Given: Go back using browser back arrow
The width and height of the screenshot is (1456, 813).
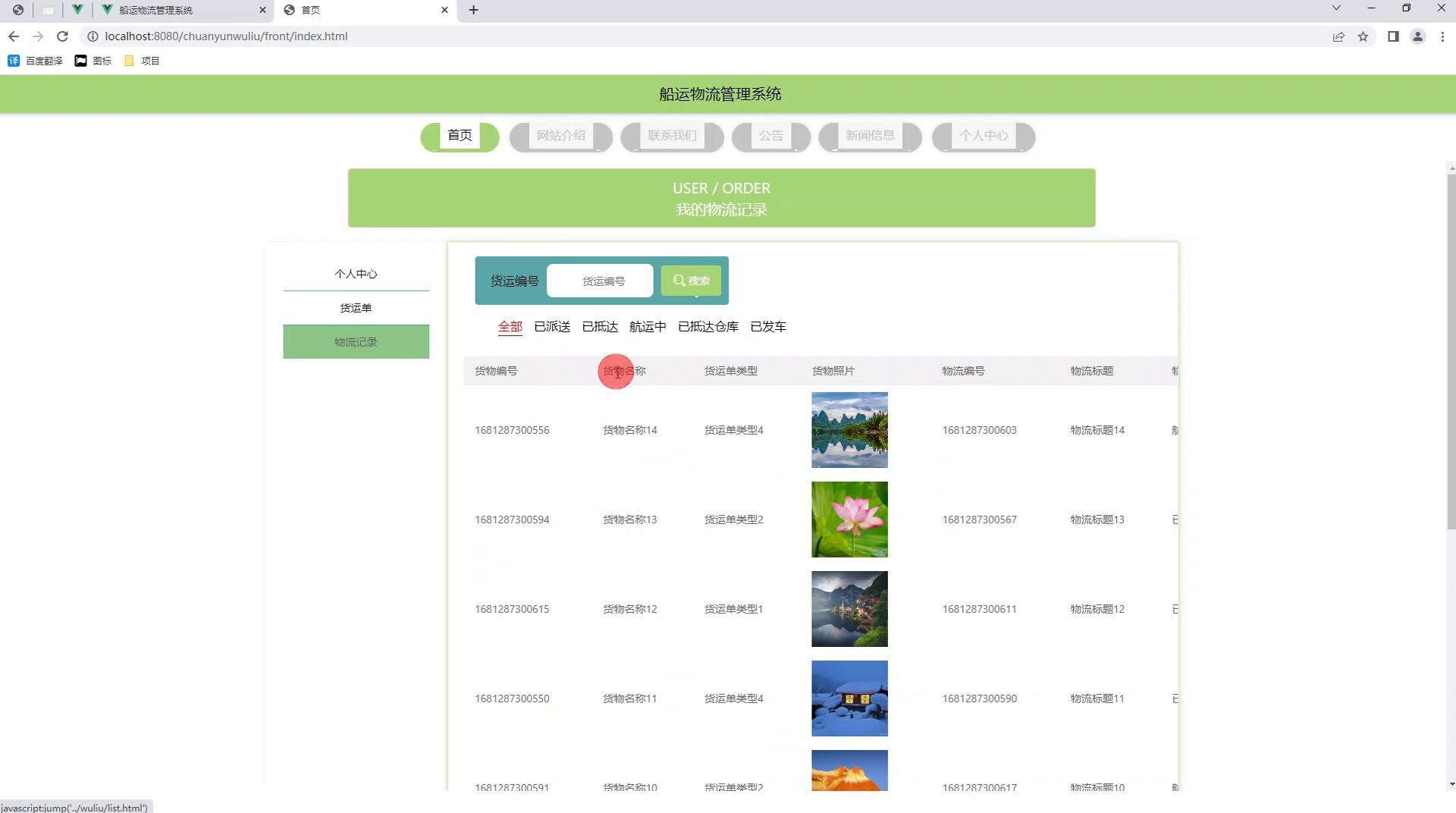Looking at the screenshot, I should click(x=14, y=36).
